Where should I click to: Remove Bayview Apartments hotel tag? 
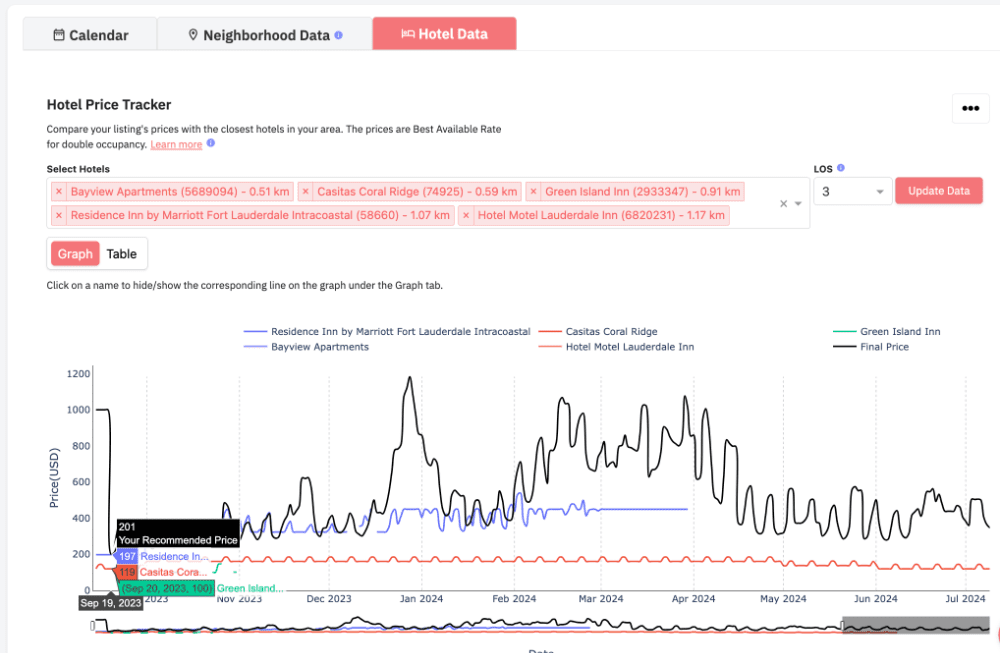click(59, 191)
